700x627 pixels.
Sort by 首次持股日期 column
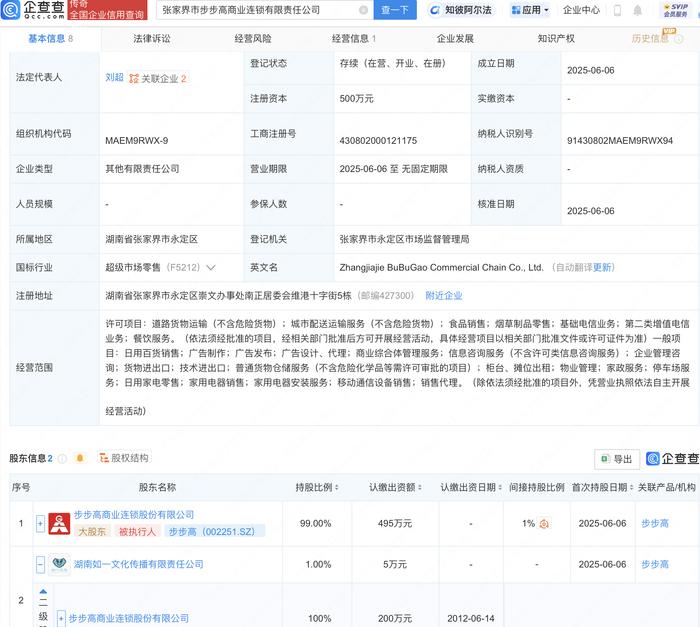[x=631, y=488]
